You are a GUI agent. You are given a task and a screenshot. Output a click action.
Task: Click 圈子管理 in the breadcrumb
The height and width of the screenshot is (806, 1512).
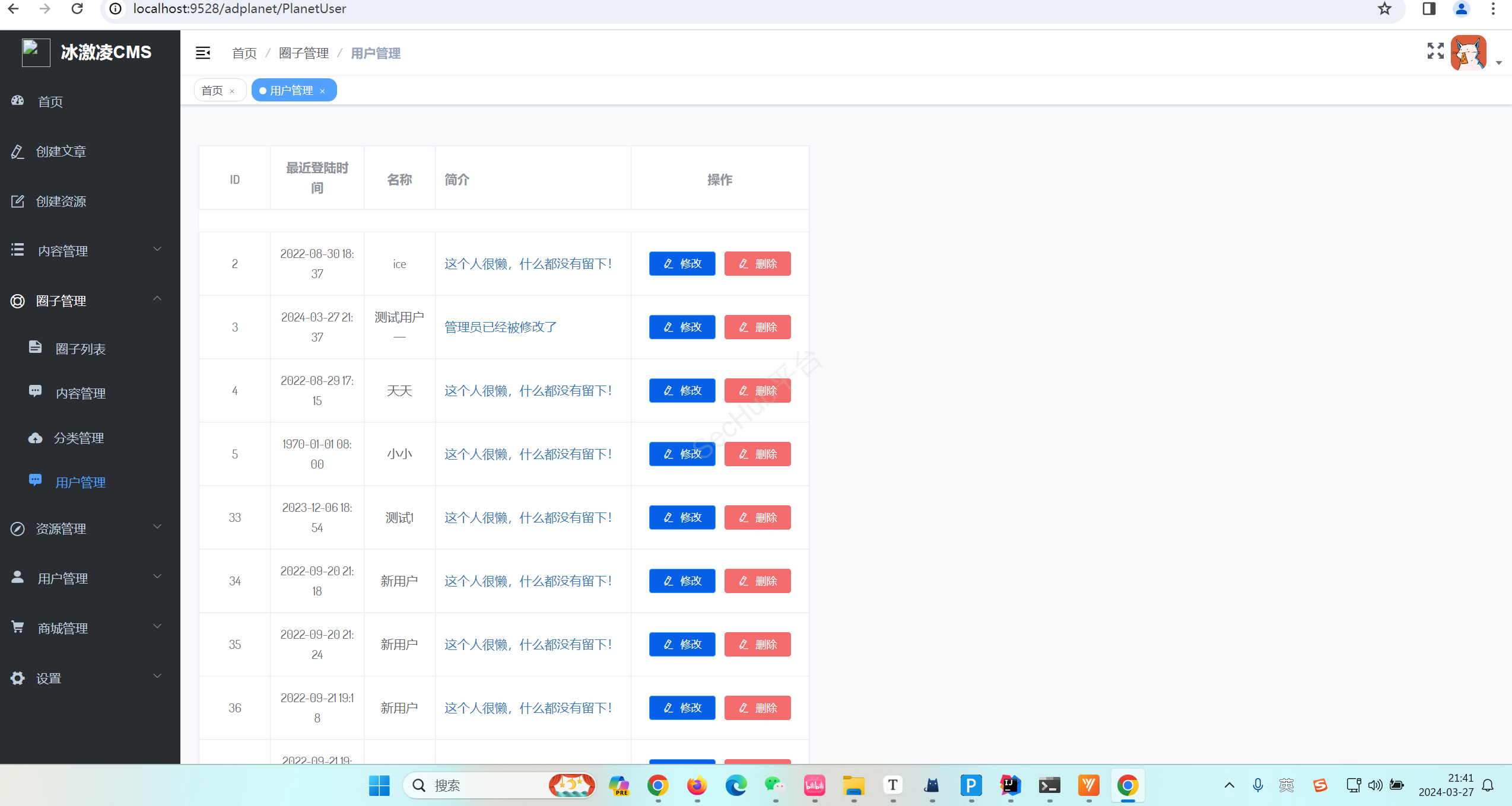[304, 53]
